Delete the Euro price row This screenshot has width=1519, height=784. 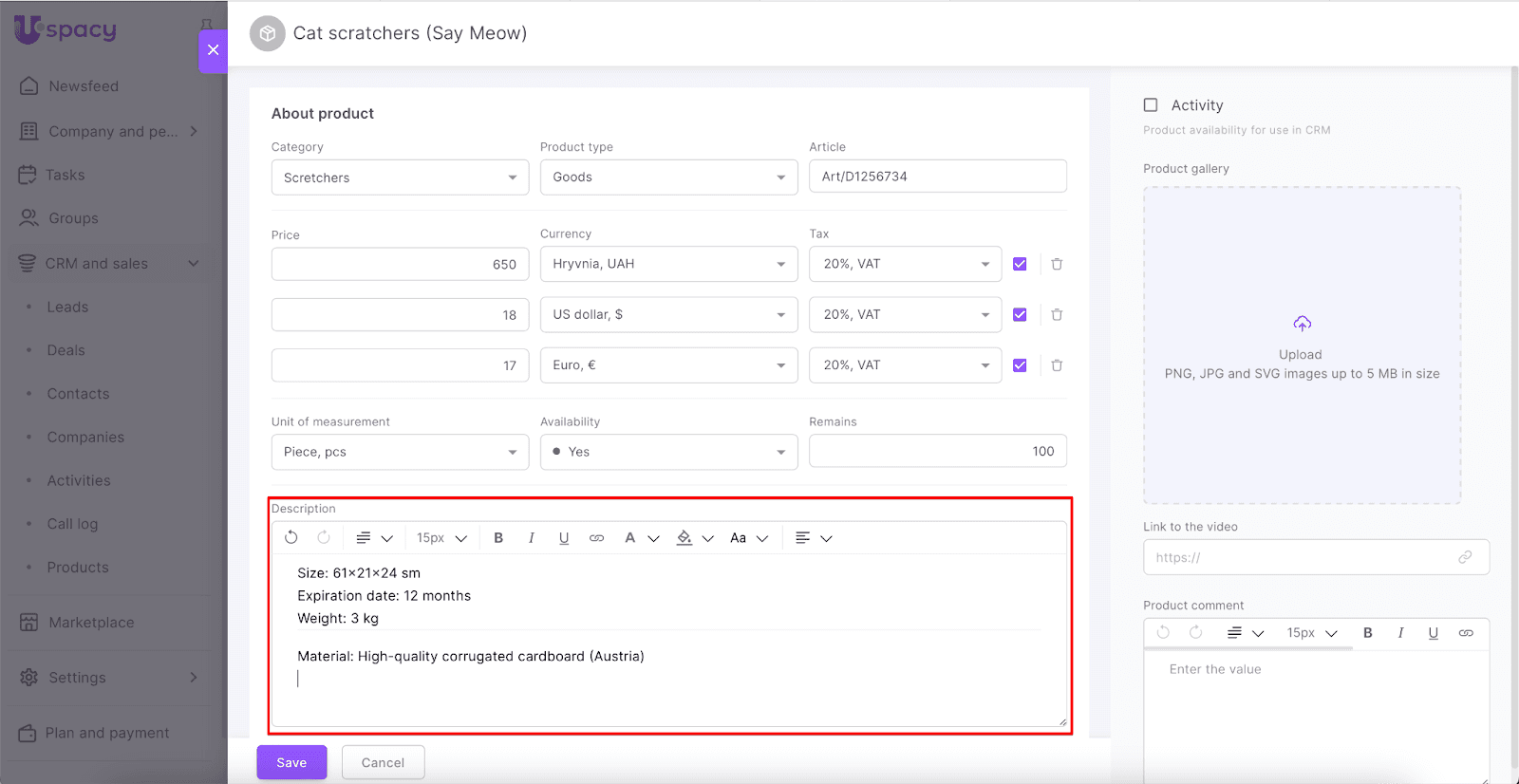1057,365
